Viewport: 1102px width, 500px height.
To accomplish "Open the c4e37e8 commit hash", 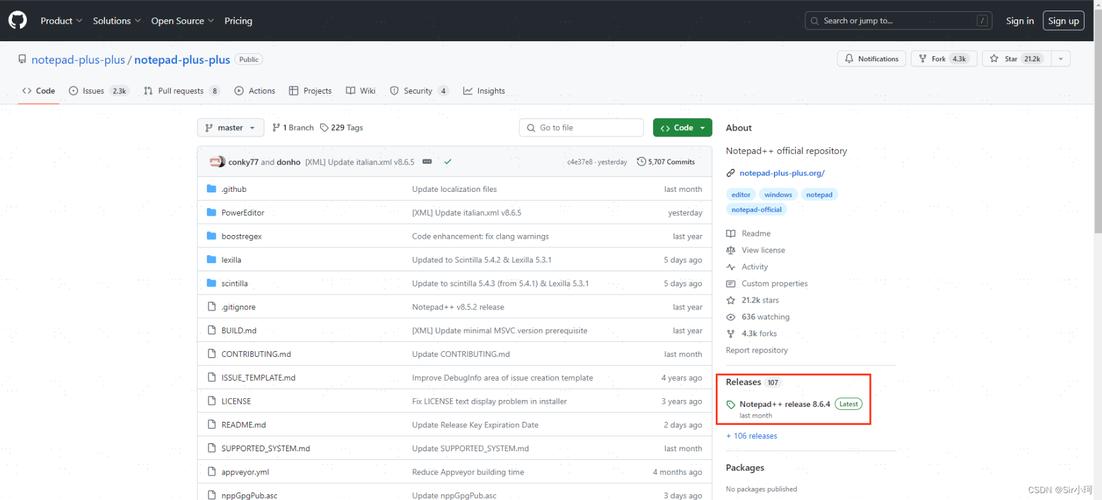I will pyautogui.click(x=579, y=162).
